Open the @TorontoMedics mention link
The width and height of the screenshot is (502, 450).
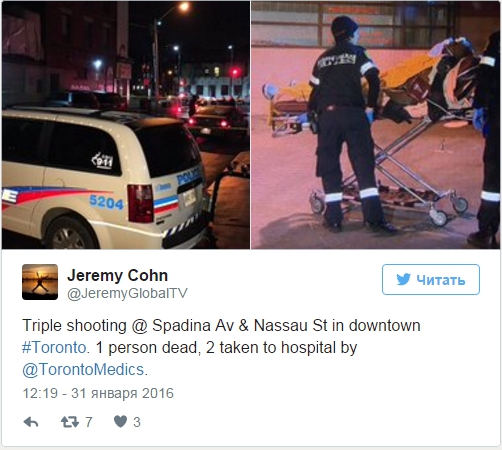[85, 370]
